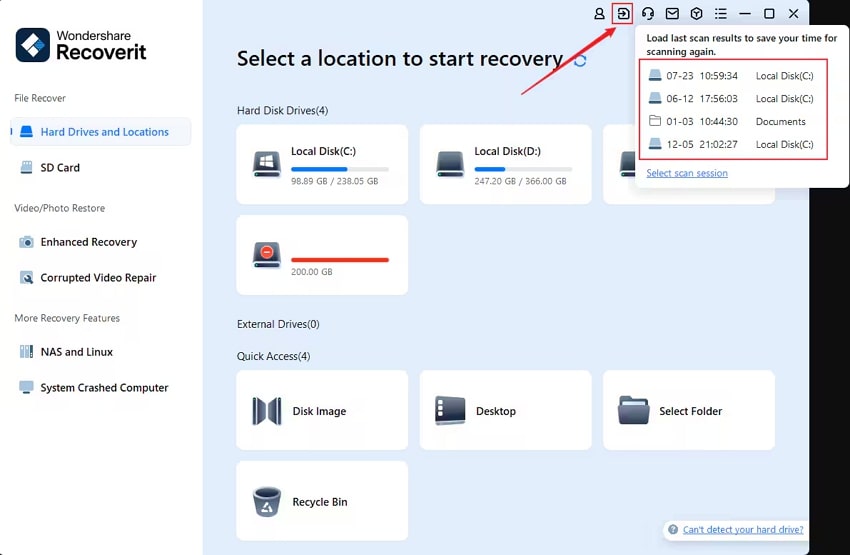Click the refresh icon beside the heading
This screenshot has height=555, width=850.
click(x=580, y=60)
